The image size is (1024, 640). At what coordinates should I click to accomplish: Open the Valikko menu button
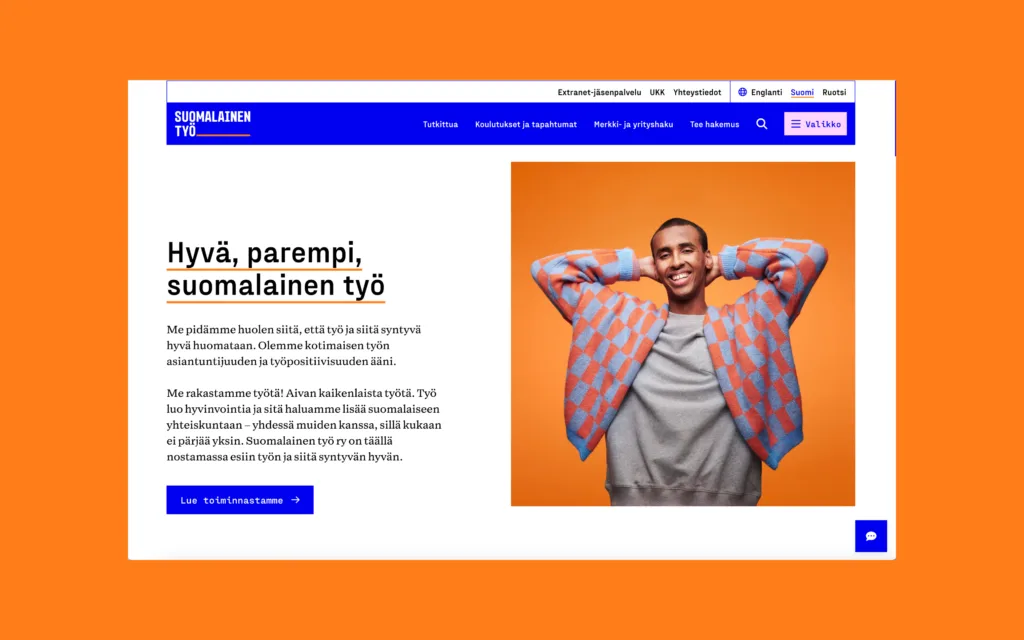click(x=815, y=124)
